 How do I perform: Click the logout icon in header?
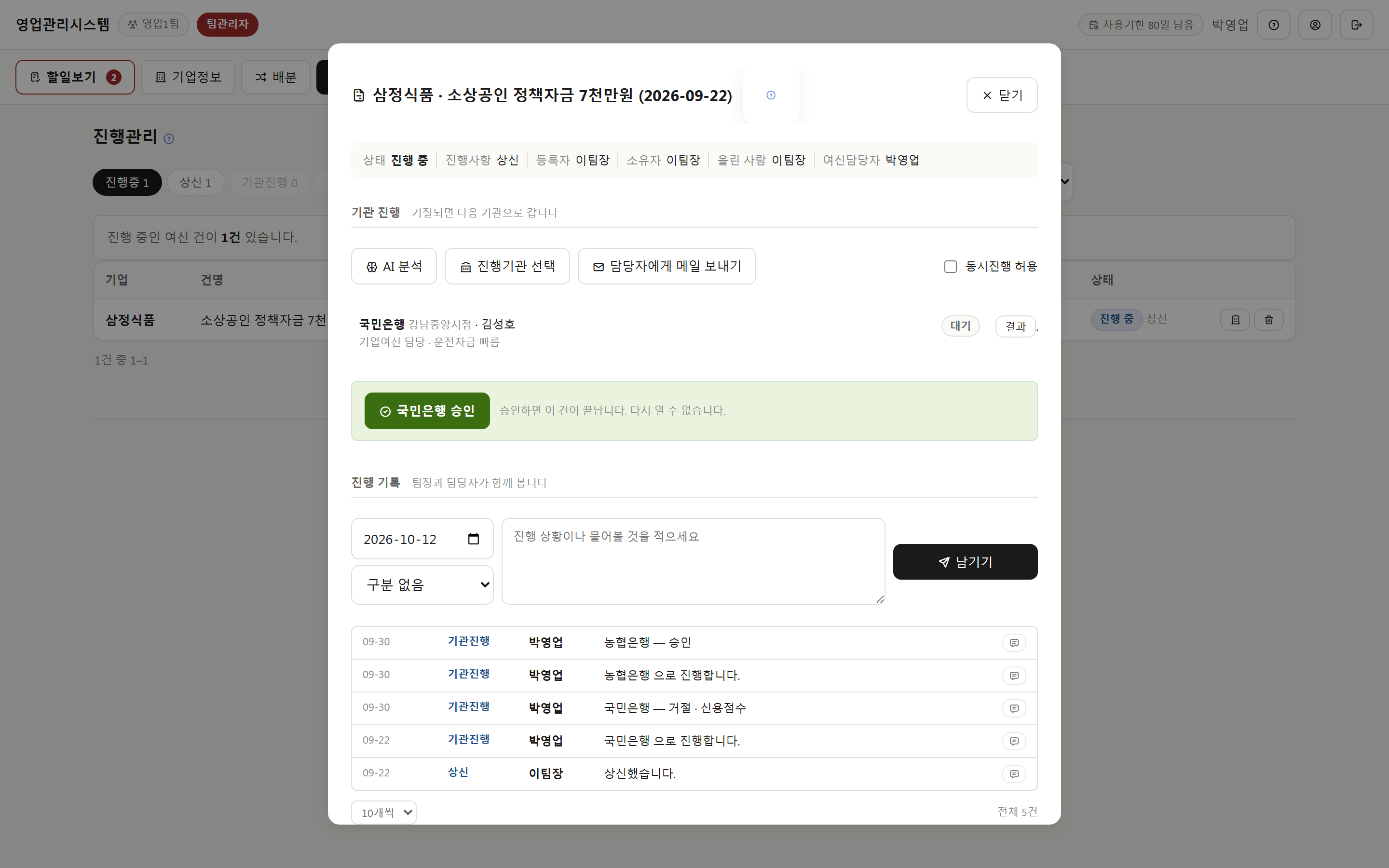[x=1356, y=25]
